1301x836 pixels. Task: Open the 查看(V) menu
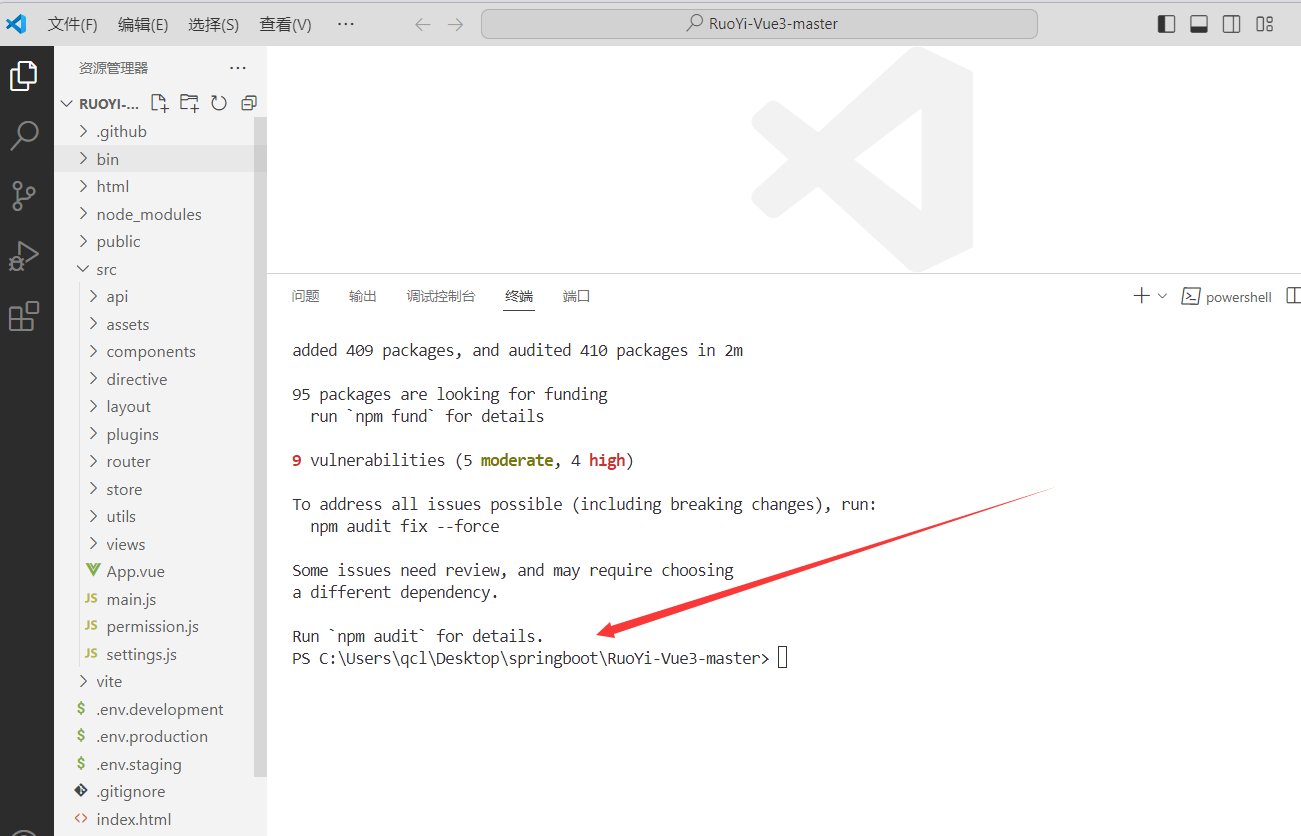point(285,24)
